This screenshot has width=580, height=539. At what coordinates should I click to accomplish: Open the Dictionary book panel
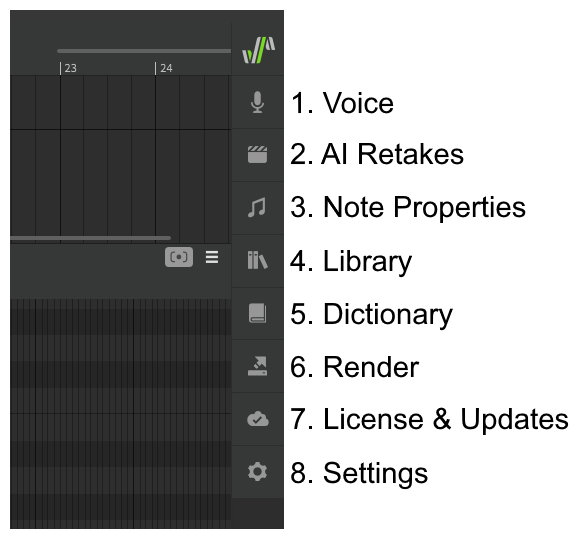257,313
